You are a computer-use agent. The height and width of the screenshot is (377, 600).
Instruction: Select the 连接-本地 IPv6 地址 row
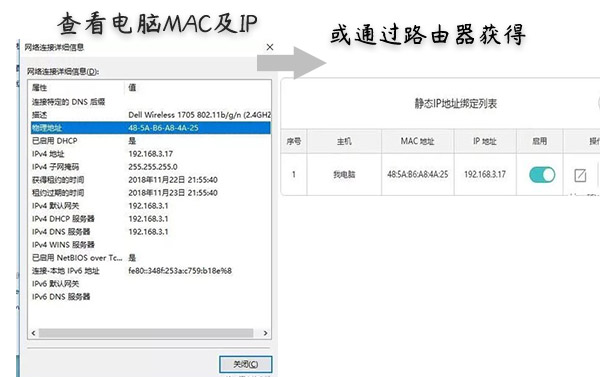[150, 271]
